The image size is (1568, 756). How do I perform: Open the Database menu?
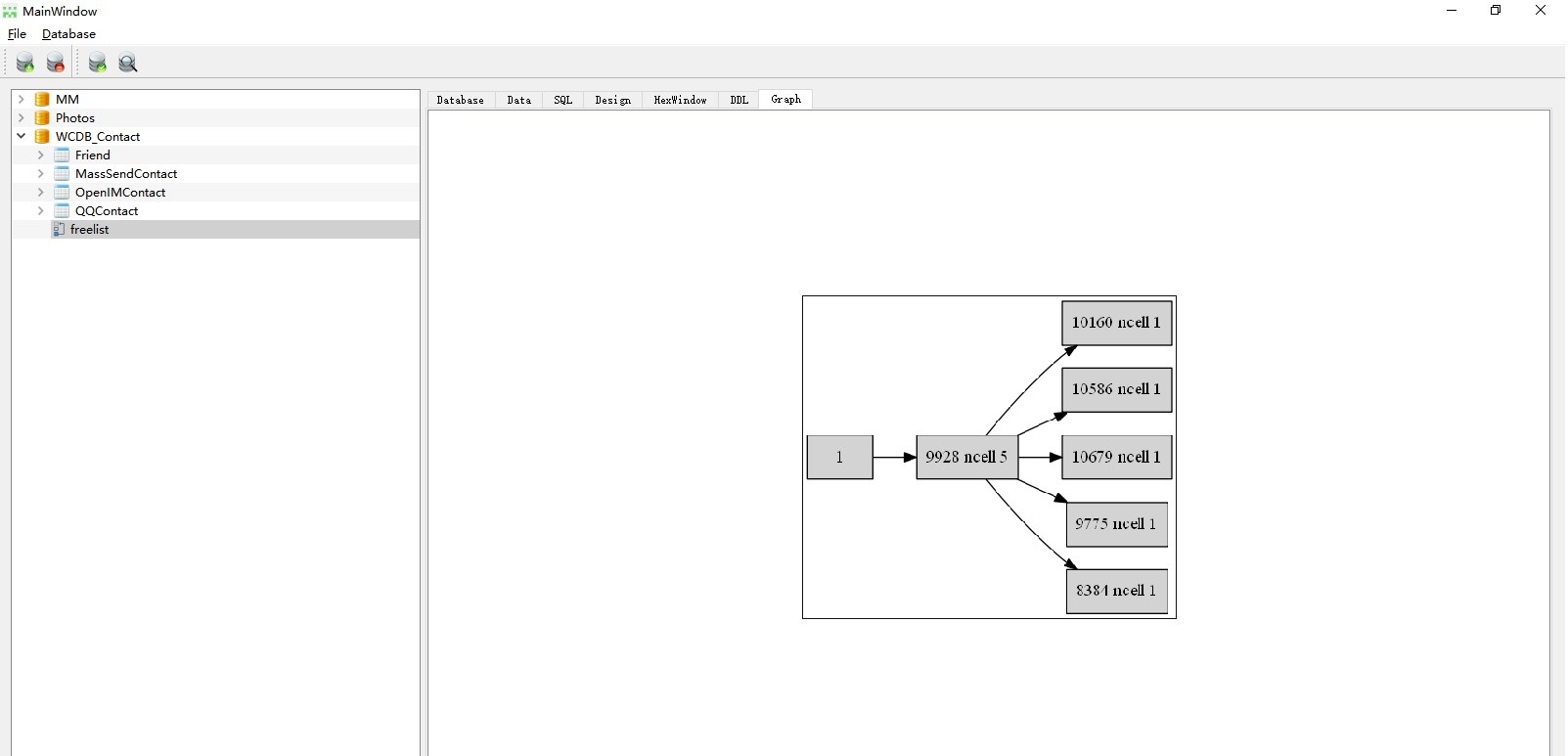[68, 34]
